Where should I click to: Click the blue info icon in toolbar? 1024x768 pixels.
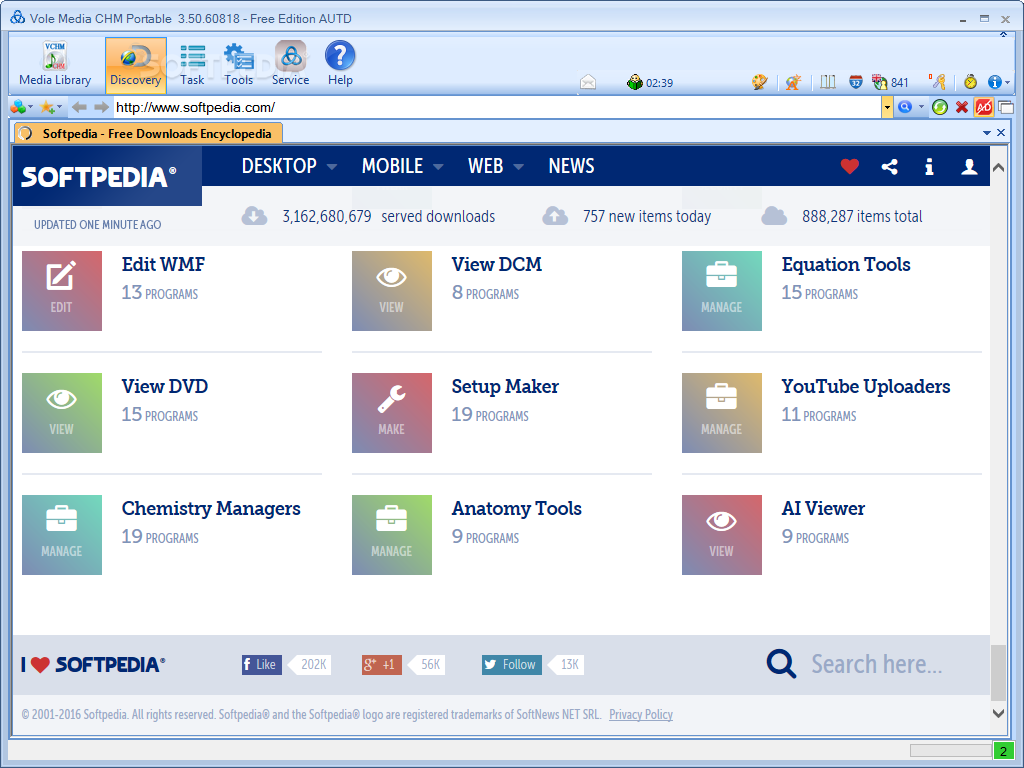click(995, 82)
